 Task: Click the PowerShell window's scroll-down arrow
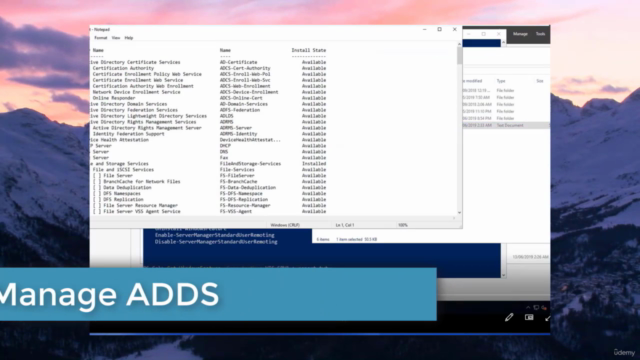click(x=503, y=276)
